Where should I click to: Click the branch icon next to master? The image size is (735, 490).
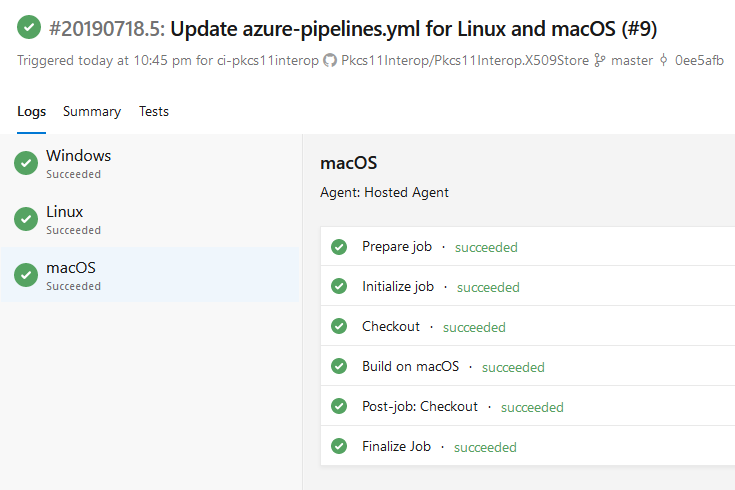point(600,61)
